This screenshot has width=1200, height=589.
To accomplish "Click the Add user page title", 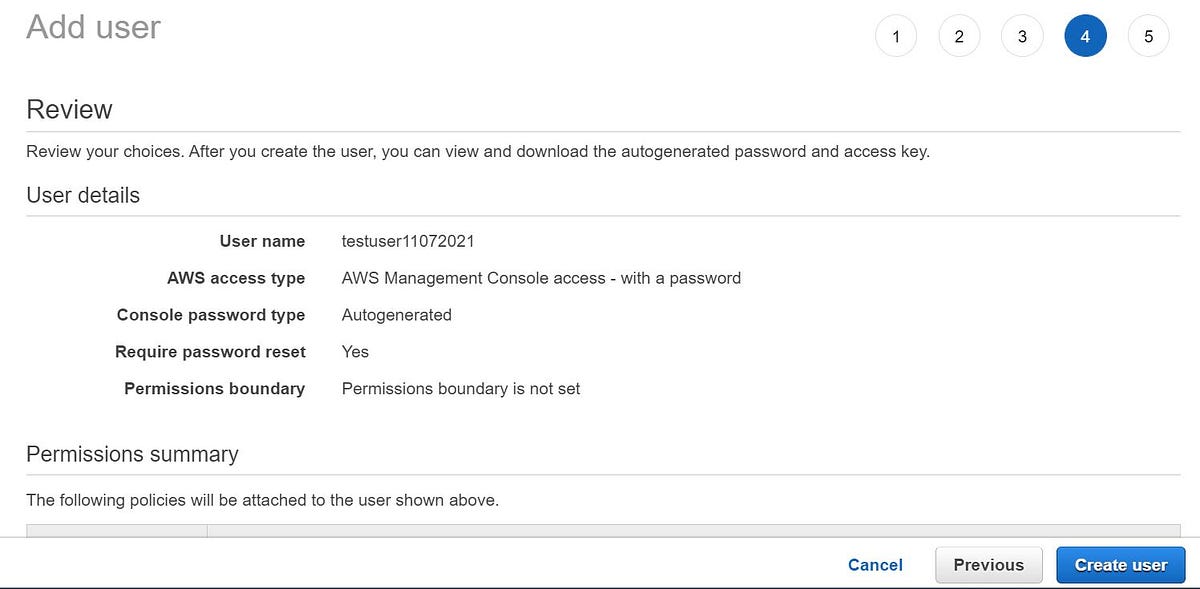I will pos(93,27).
